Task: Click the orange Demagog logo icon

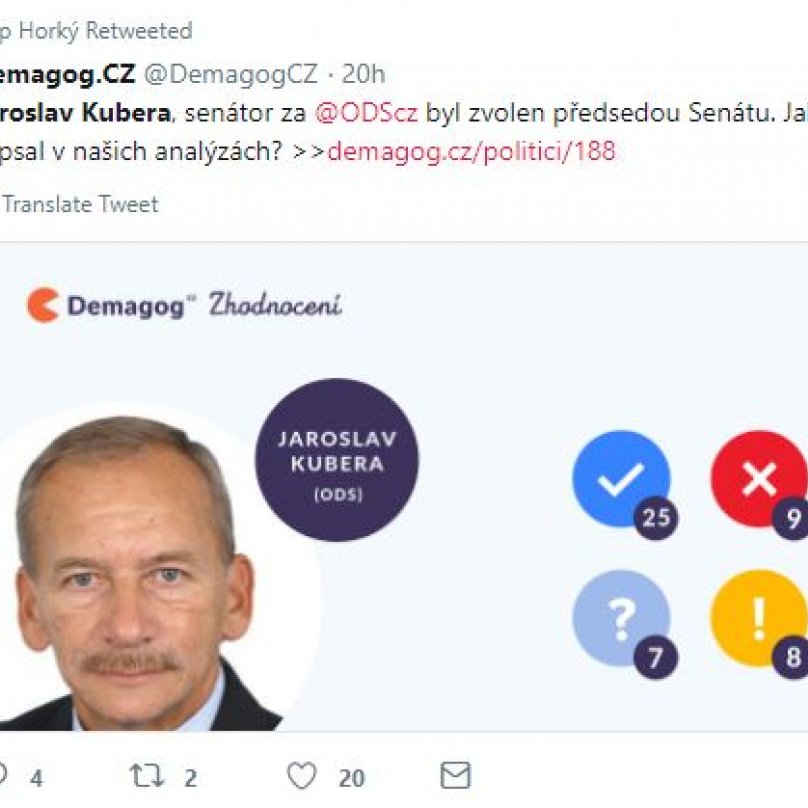Action: point(43,306)
